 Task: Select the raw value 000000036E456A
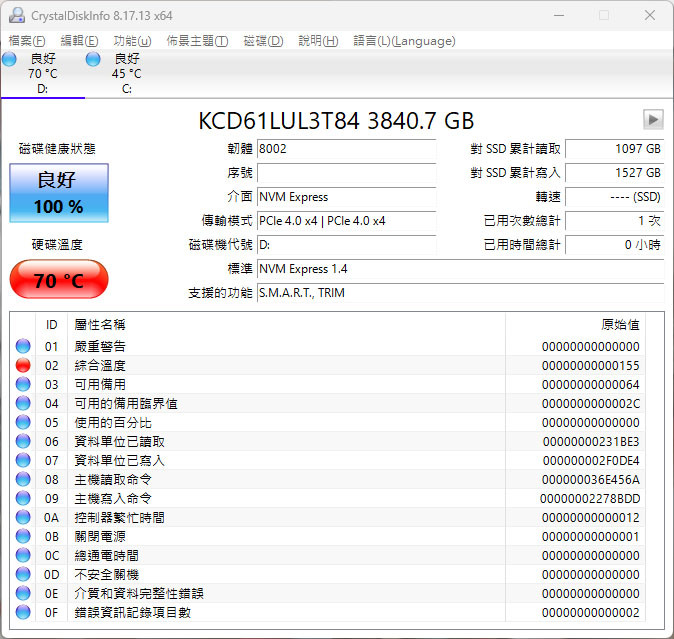click(591, 480)
